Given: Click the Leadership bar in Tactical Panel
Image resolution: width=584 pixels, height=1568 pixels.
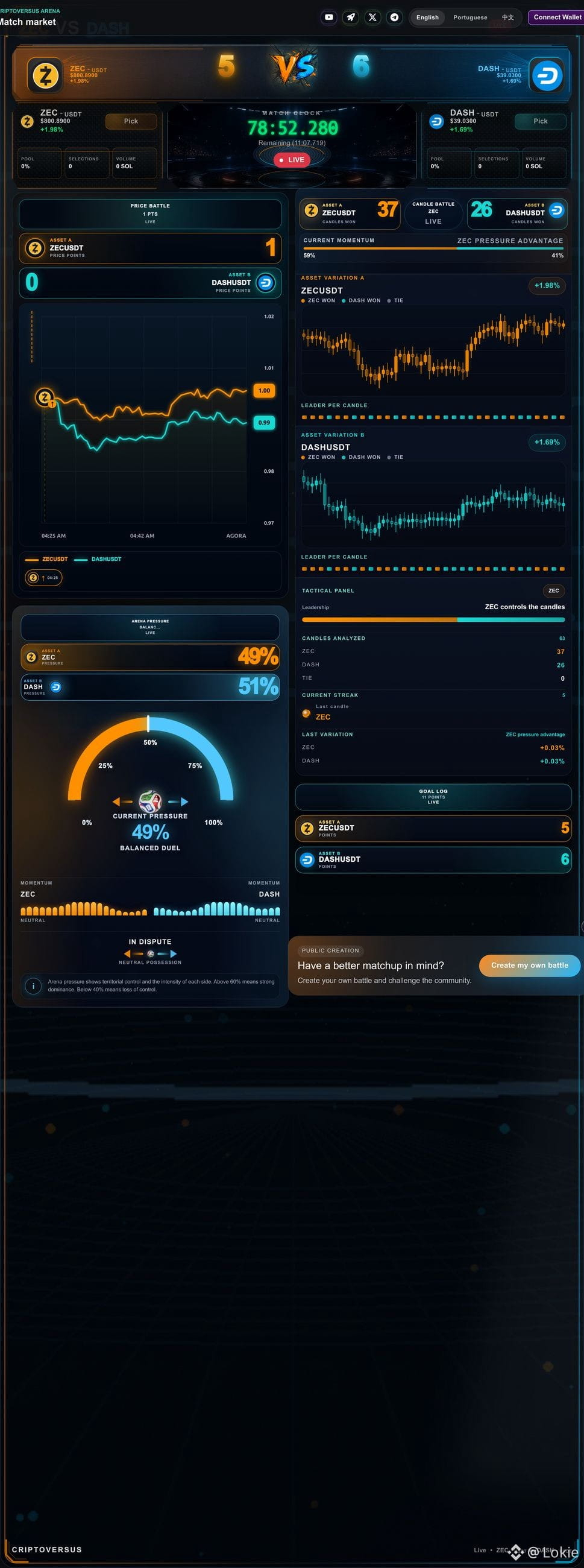Looking at the screenshot, I should [x=433, y=619].
